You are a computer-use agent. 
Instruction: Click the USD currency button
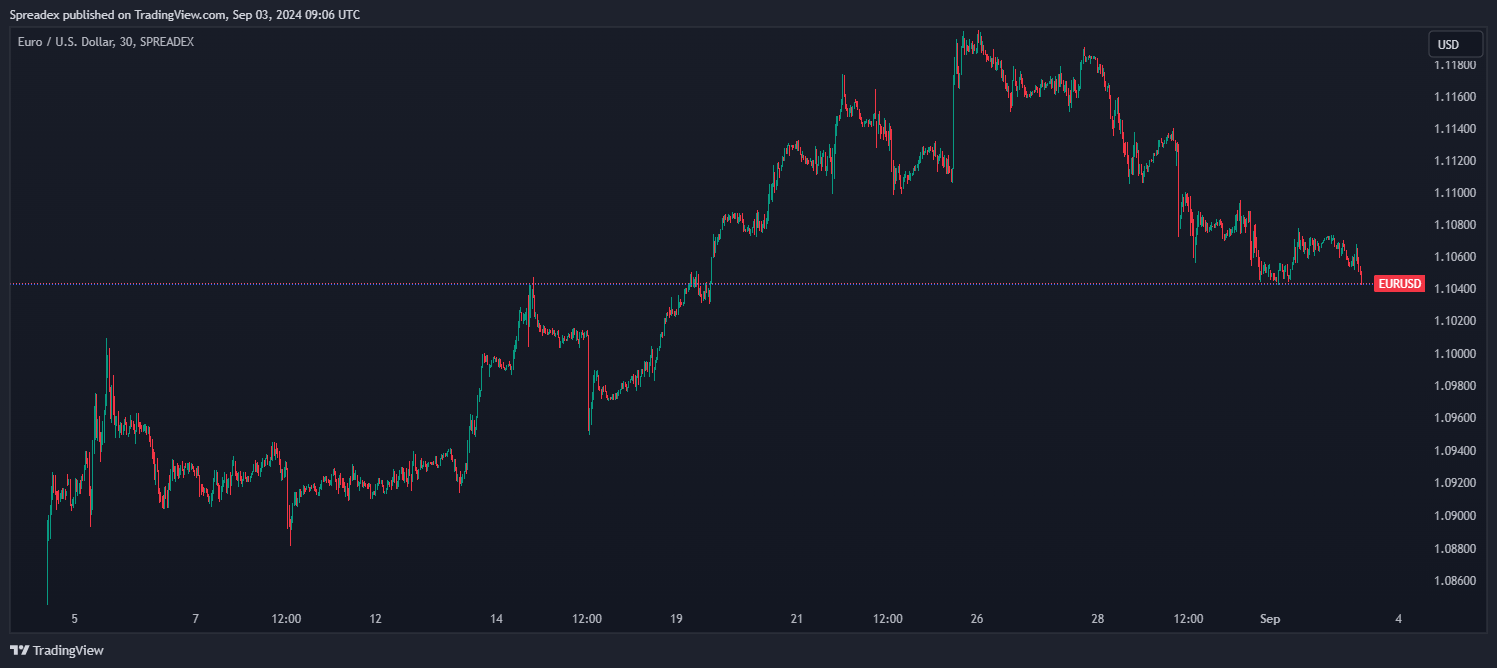click(x=1455, y=44)
